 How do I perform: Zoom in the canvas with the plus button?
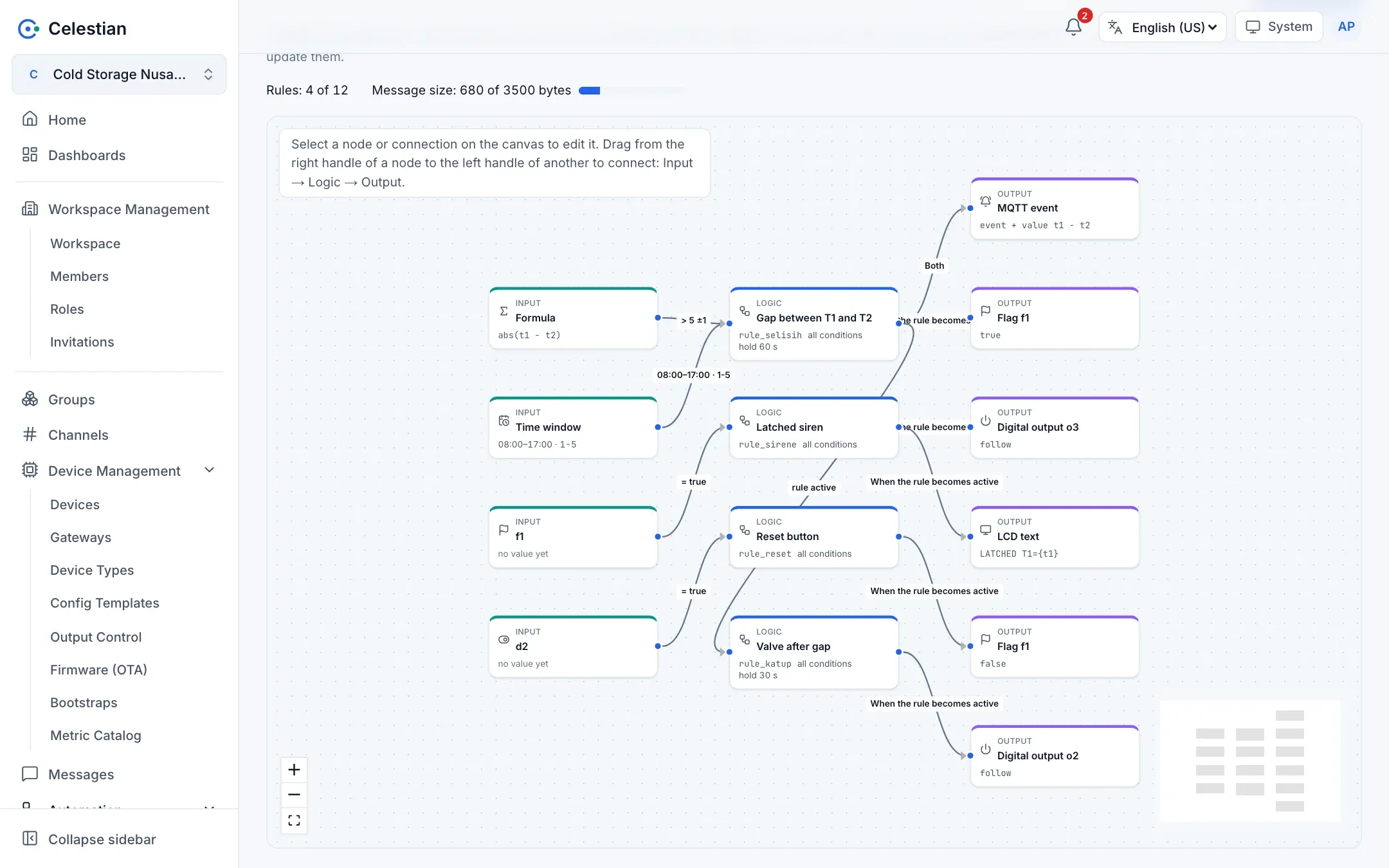pos(294,770)
